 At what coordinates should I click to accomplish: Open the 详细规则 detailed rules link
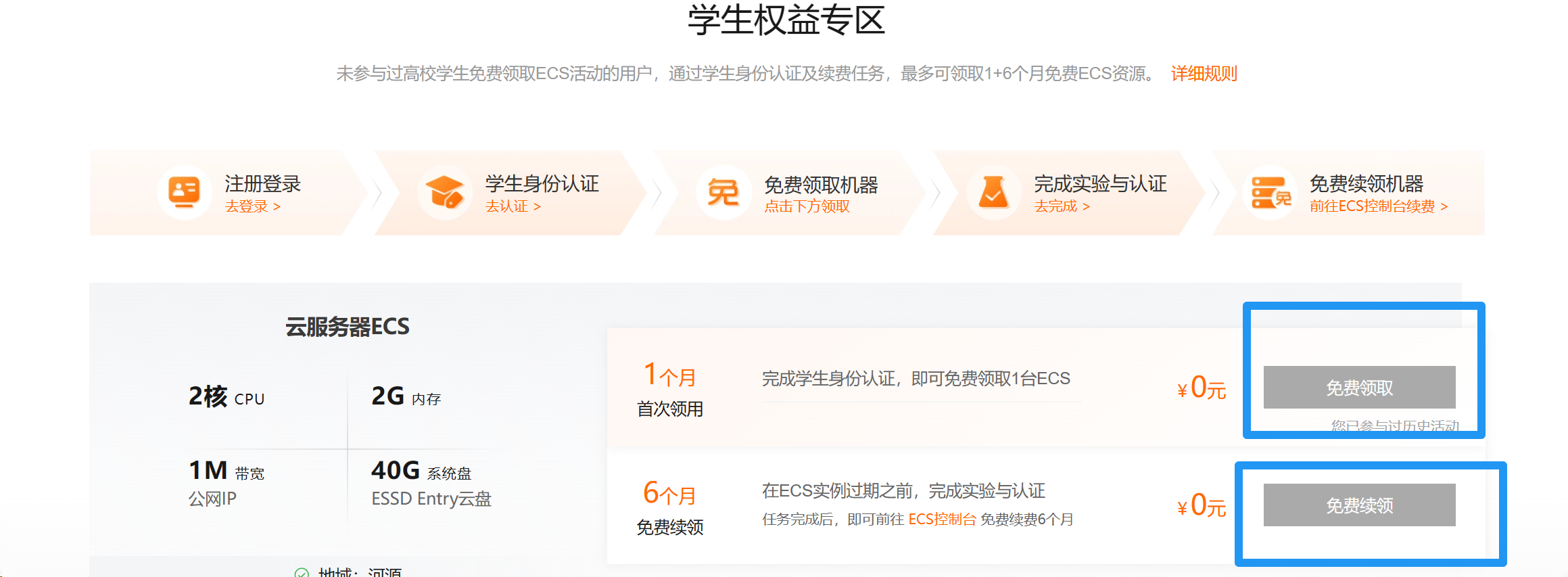(1204, 73)
